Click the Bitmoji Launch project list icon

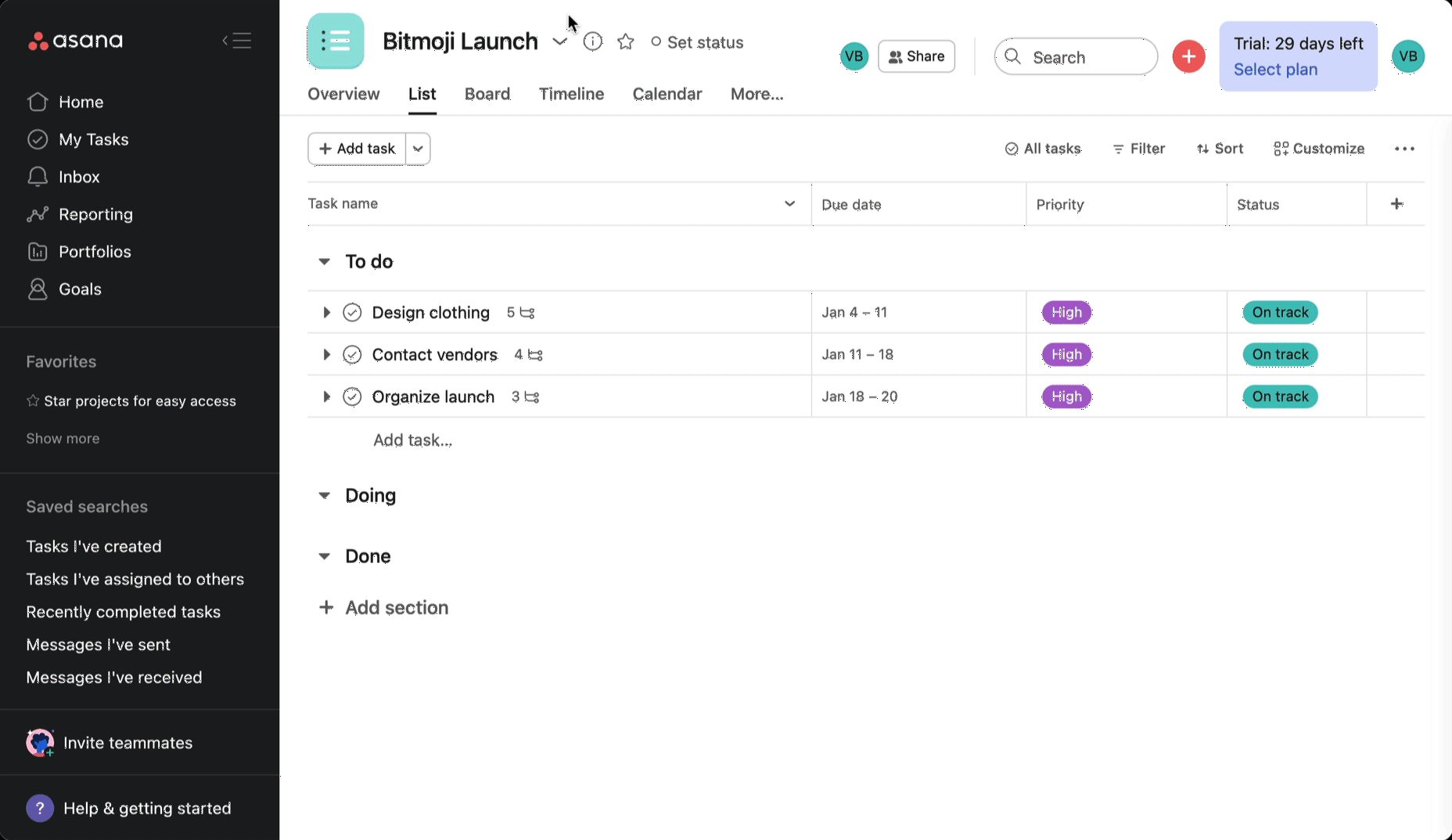(336, 41)
